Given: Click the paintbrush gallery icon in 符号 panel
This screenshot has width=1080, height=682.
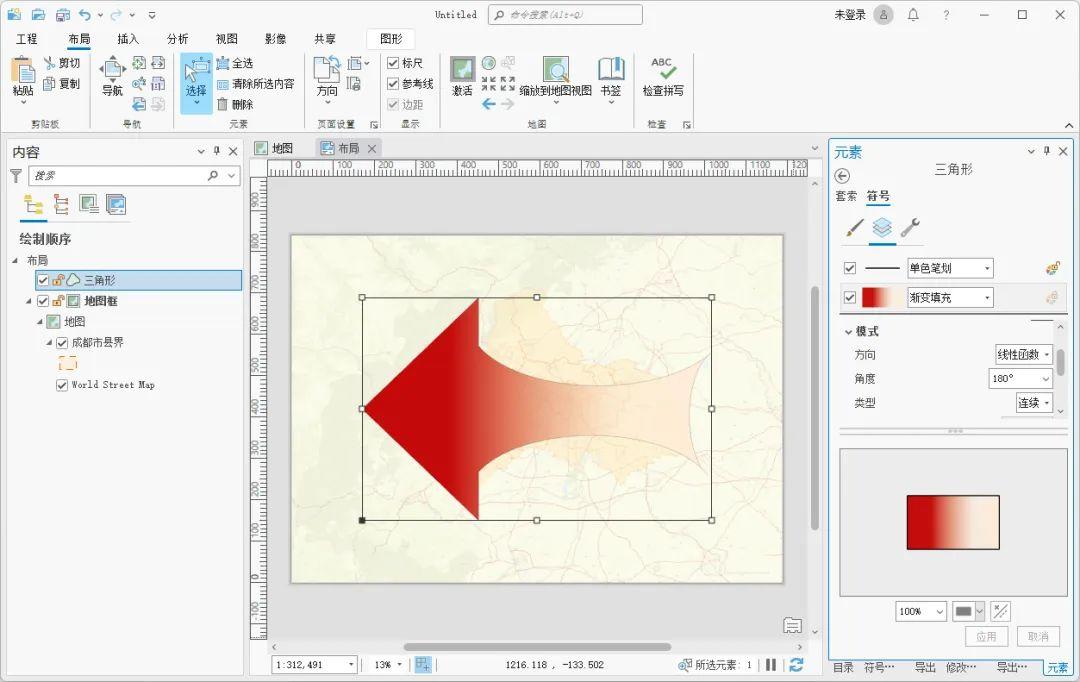Looking at the screenshot, I should tap(855, 227).
